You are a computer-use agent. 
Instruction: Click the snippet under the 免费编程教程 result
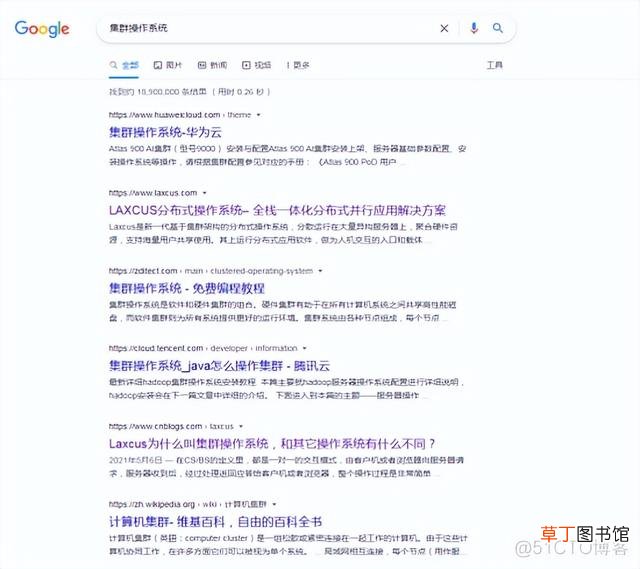pyautogui.click(x=282, y=311)
